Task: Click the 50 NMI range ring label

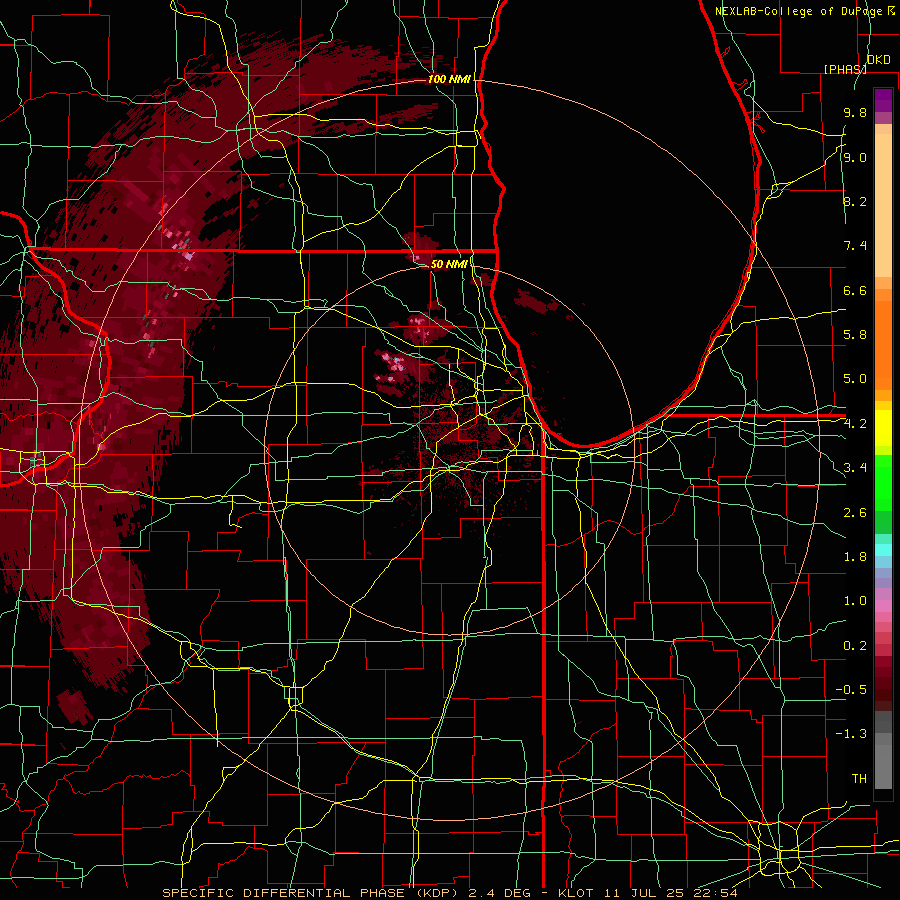Action: click(x=449, y=264)
